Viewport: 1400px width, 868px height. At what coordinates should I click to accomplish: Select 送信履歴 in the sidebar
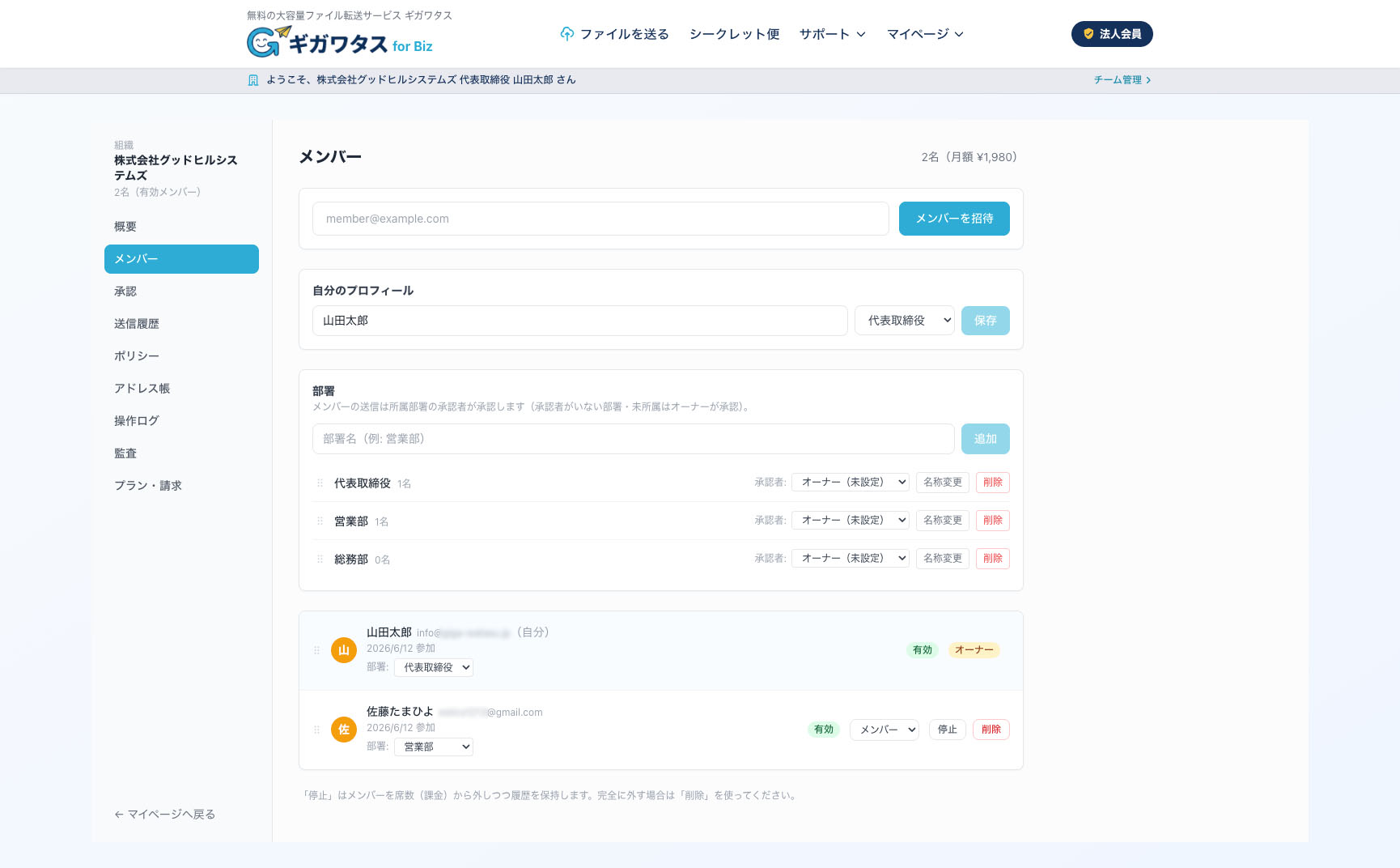181,324
